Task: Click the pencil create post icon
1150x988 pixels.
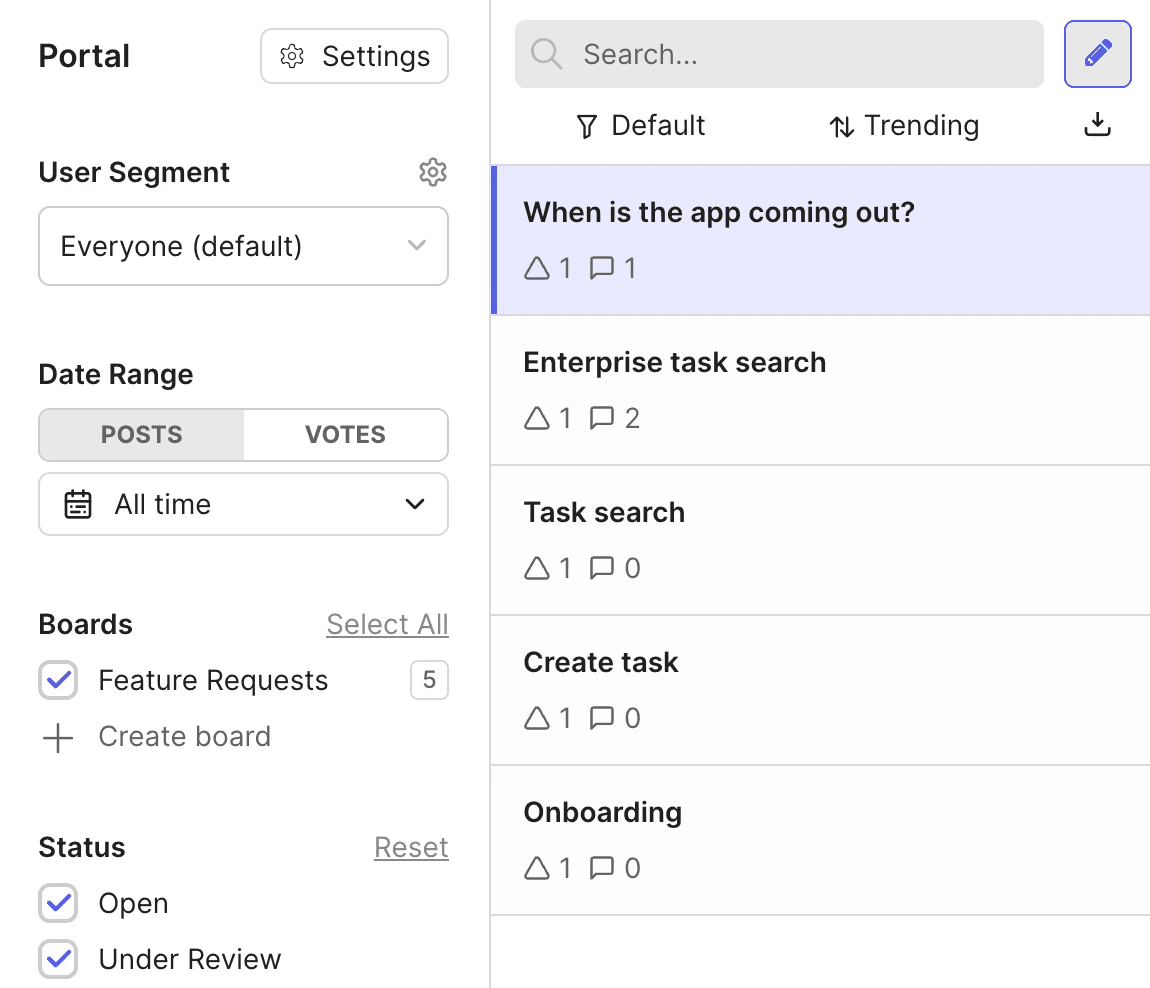Action: pos(1097,54)
